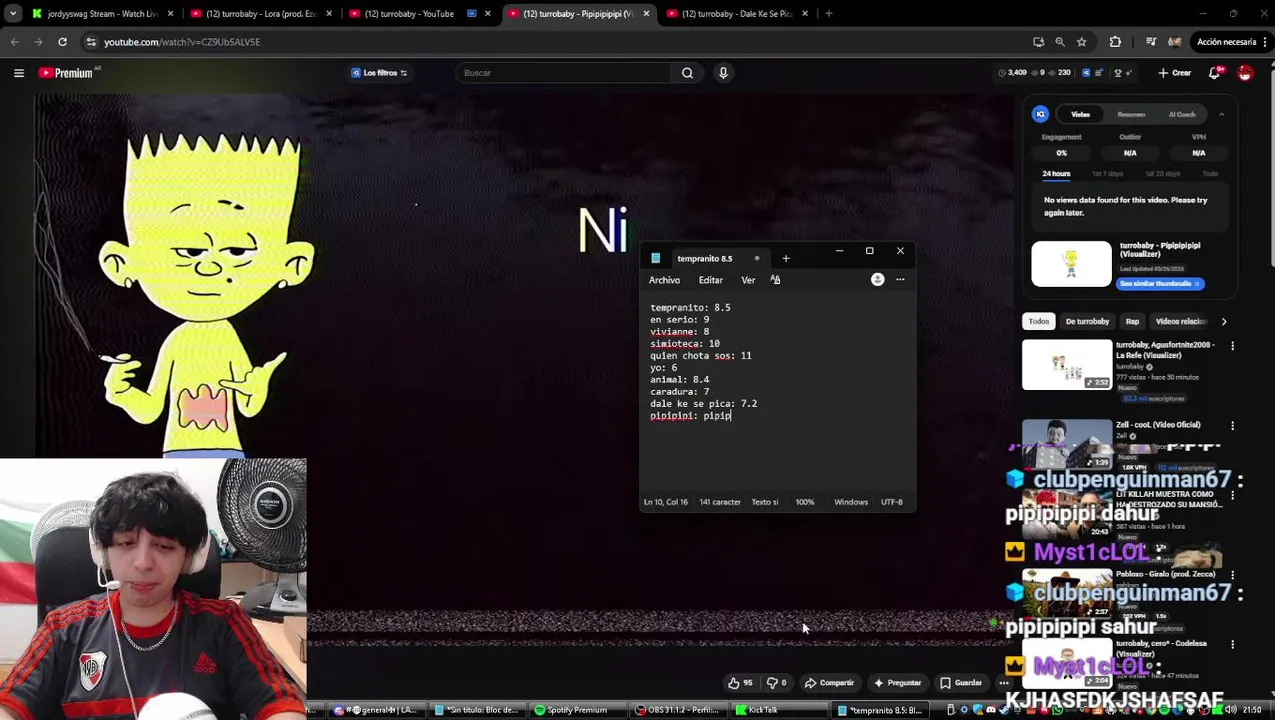Viewport: 1275px width, 720px height.
Task: Filter related videos by De turrobaby chip
Action: pos(1087,322)
